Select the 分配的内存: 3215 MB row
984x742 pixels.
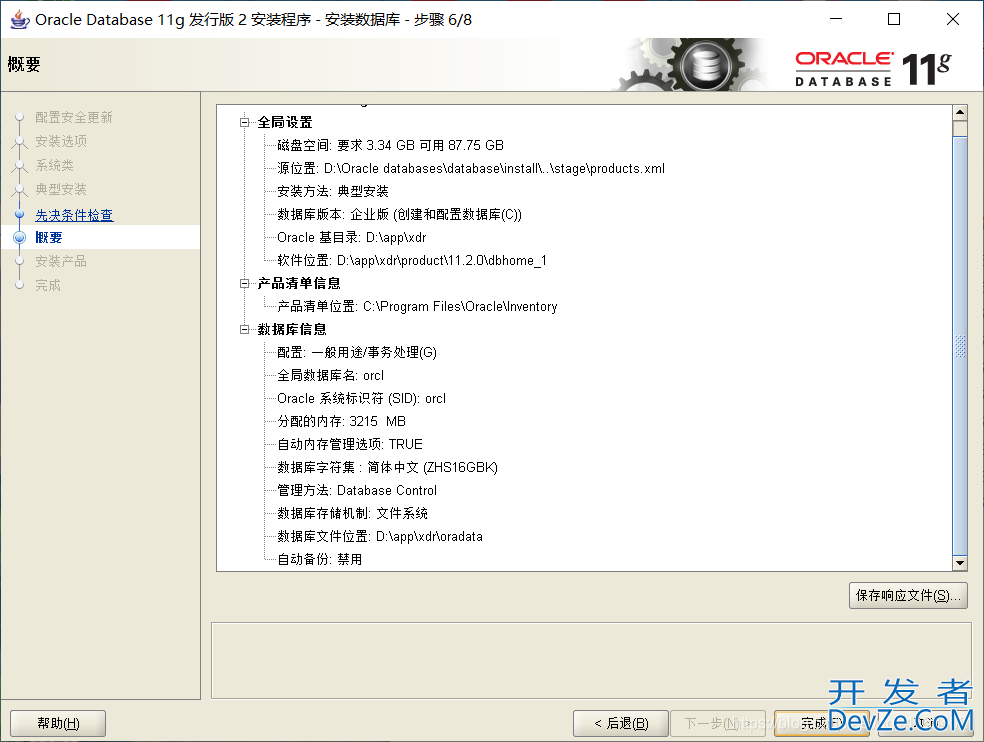341,421
